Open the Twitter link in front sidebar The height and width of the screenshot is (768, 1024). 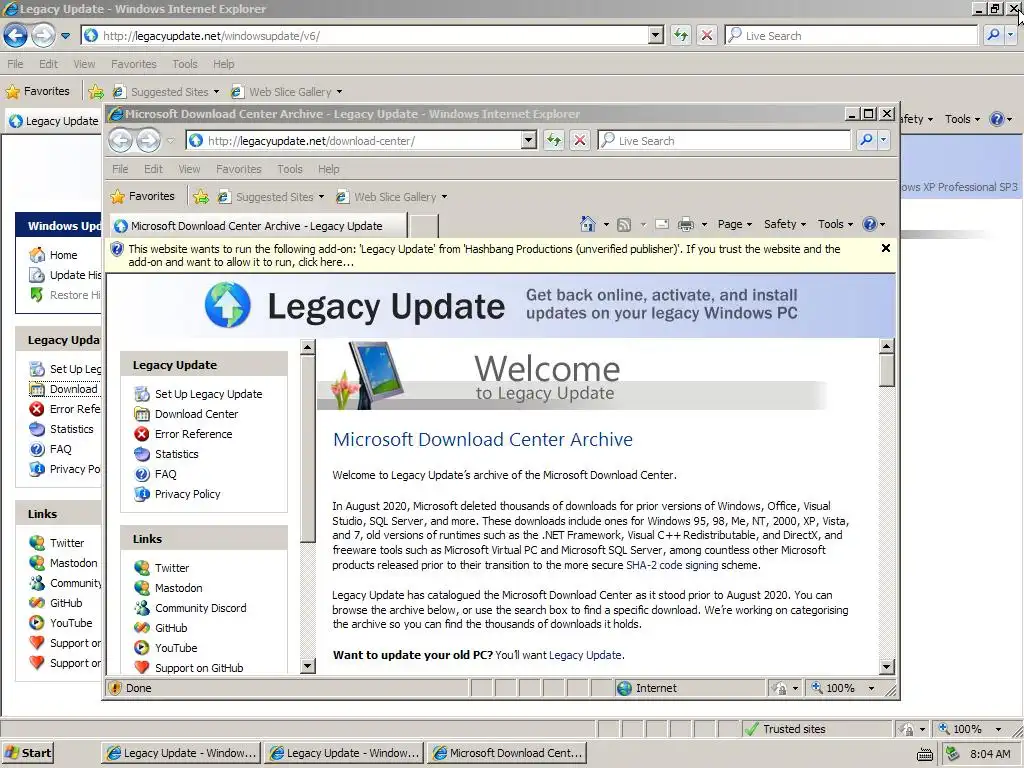pos(172,568)
